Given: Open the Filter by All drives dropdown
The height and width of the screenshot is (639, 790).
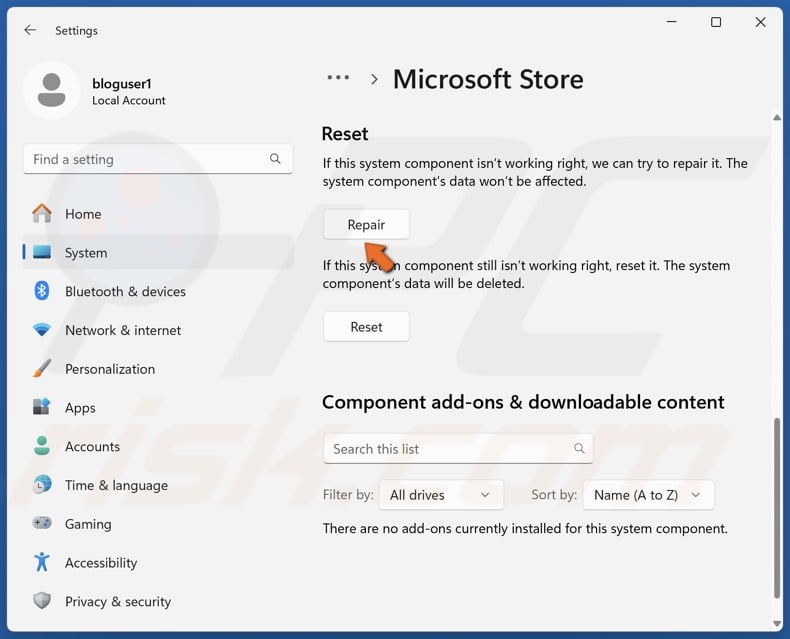Looking at the screenshot, I should coord(439,494).
